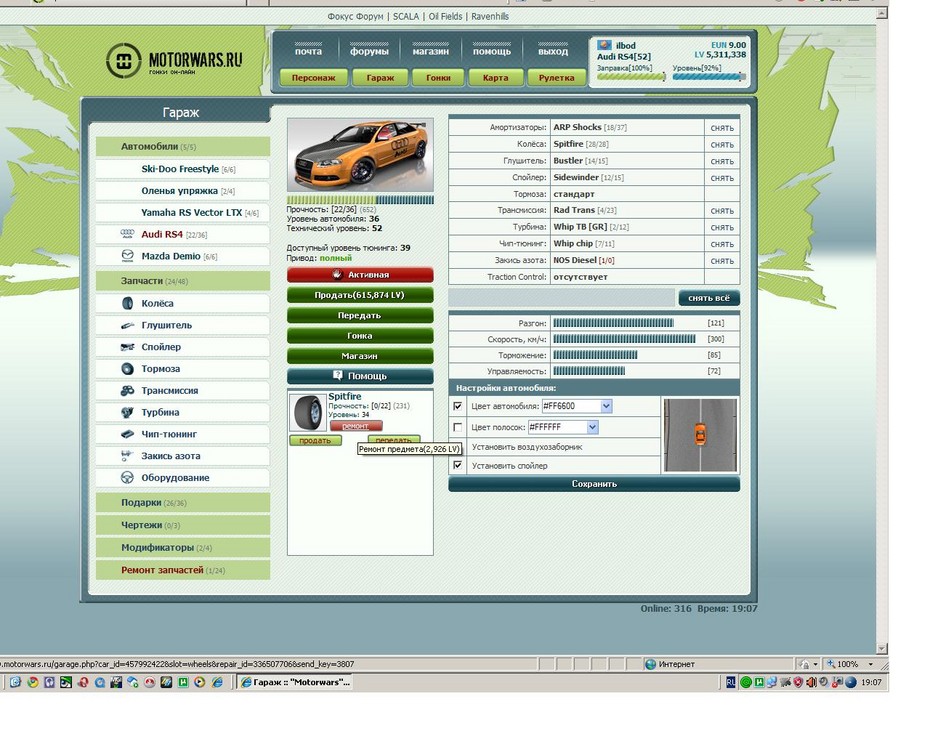Click the Motorwars.ru logo
The image size is (930, 744).
tap(174, 61)
